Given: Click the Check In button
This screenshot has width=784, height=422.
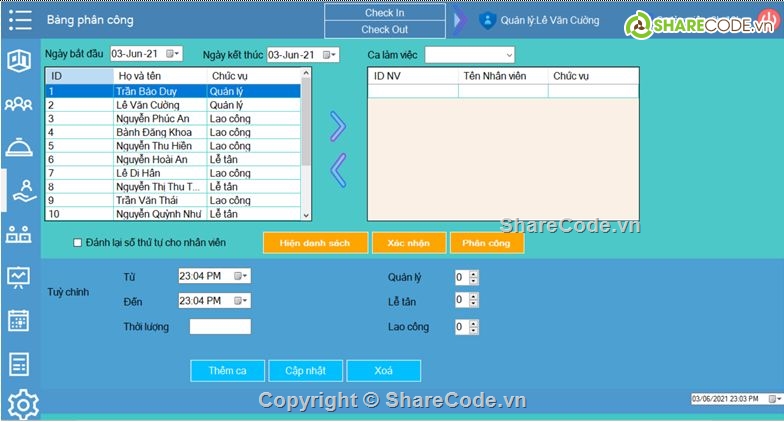Looking at the screenshot, I should (384, 12).
